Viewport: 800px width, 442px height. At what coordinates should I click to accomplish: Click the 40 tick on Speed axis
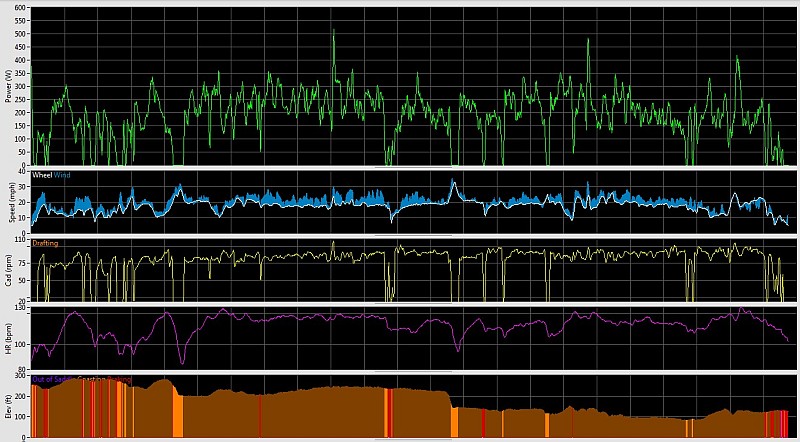click(x=23, y=172)
